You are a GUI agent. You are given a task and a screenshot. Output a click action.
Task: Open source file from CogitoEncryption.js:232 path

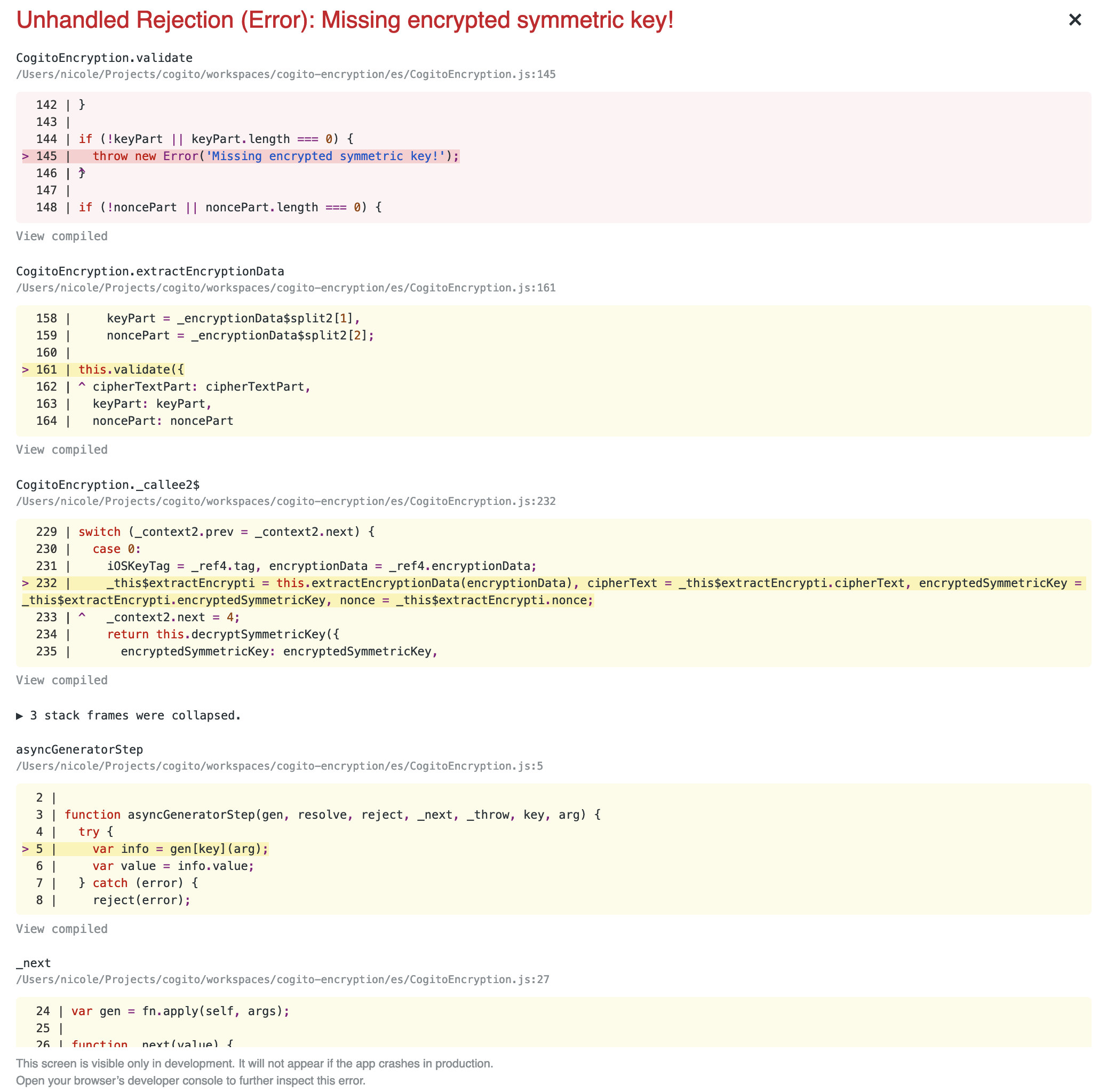click(x=285, y=501)
